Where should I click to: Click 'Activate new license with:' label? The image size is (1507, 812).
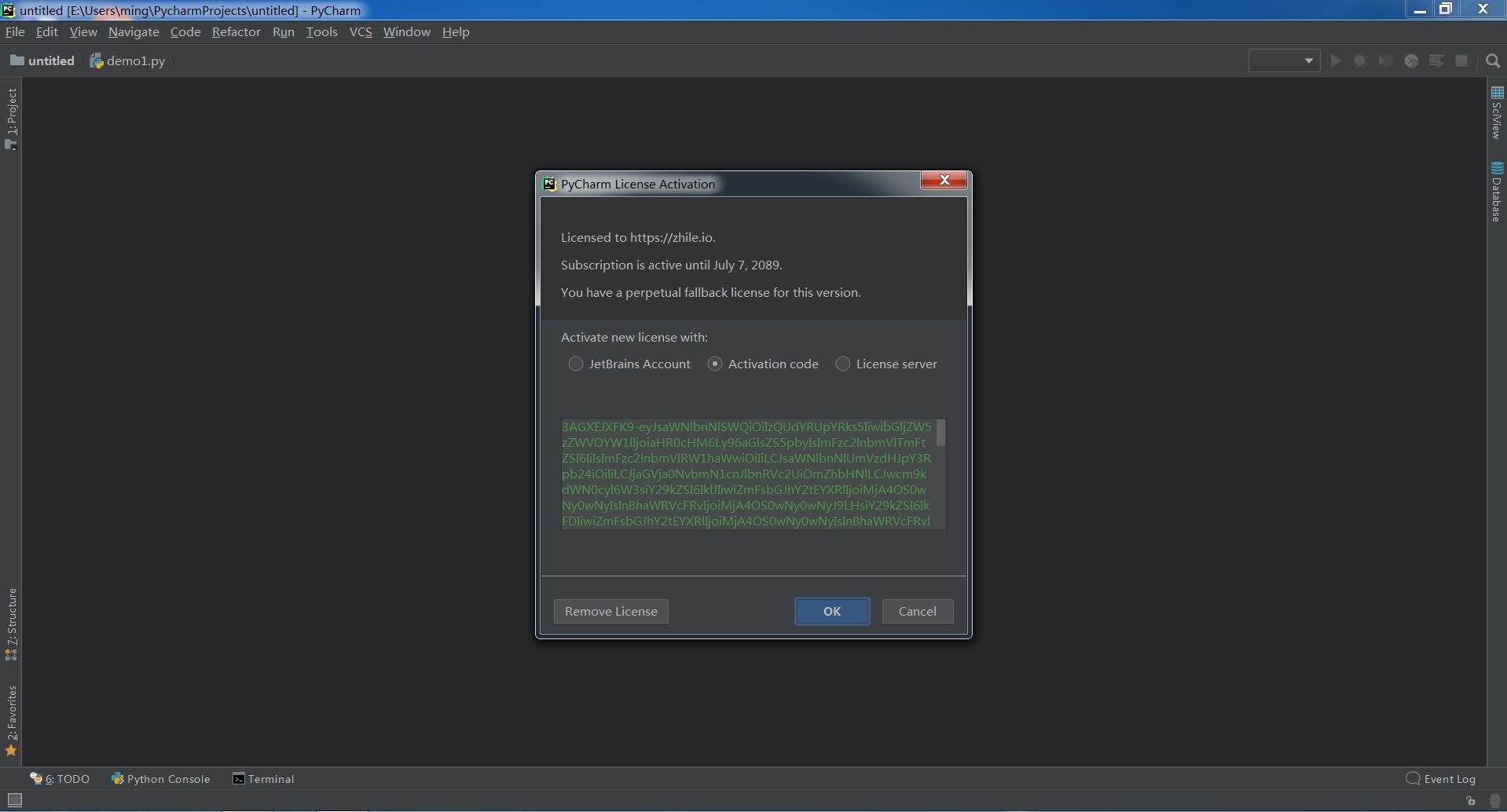coord(634,337)
